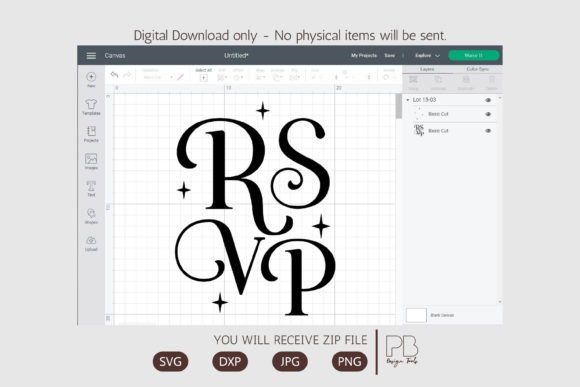Open the Images library
This screenshot has width=580, height=387.
[91, 161]
